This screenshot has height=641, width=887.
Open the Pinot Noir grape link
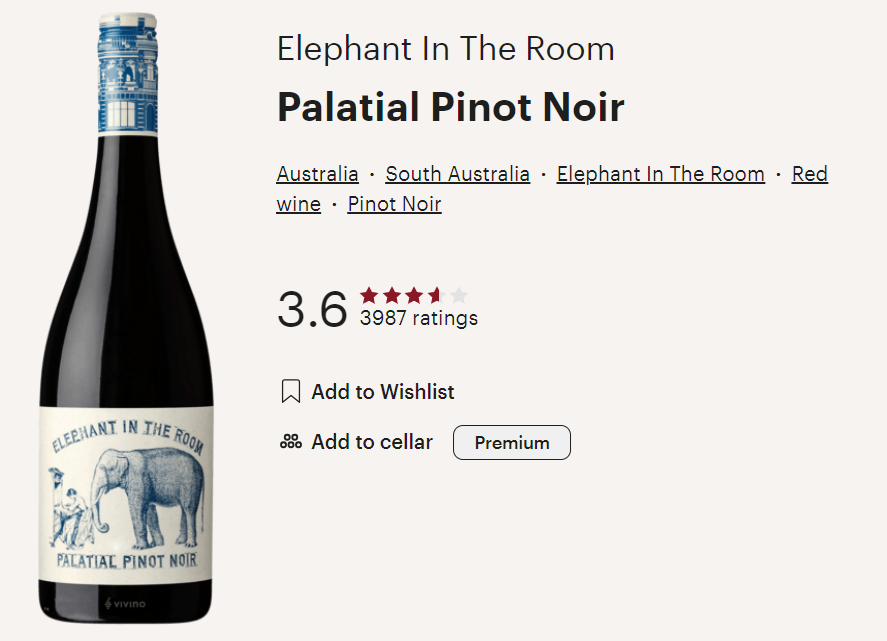(x=394, y=204)
